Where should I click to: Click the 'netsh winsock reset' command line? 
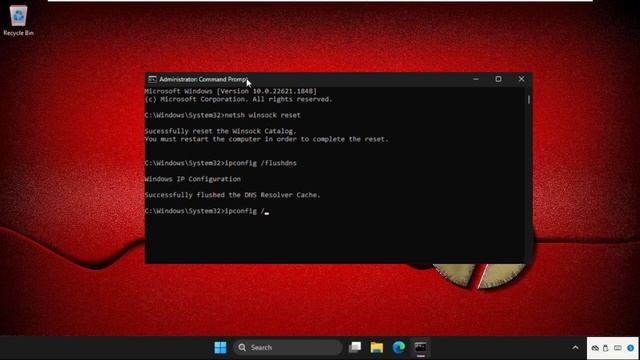tap(222, 115)
